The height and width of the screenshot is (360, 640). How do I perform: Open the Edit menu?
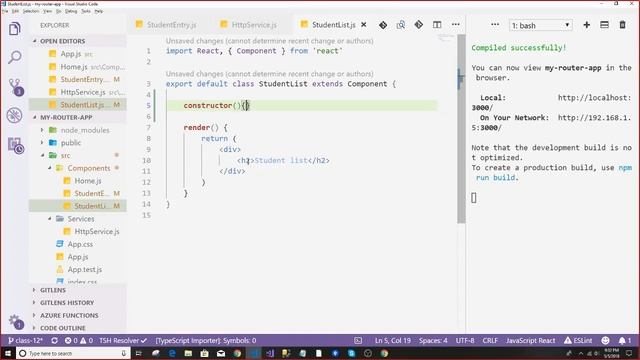tap(15, 11)
